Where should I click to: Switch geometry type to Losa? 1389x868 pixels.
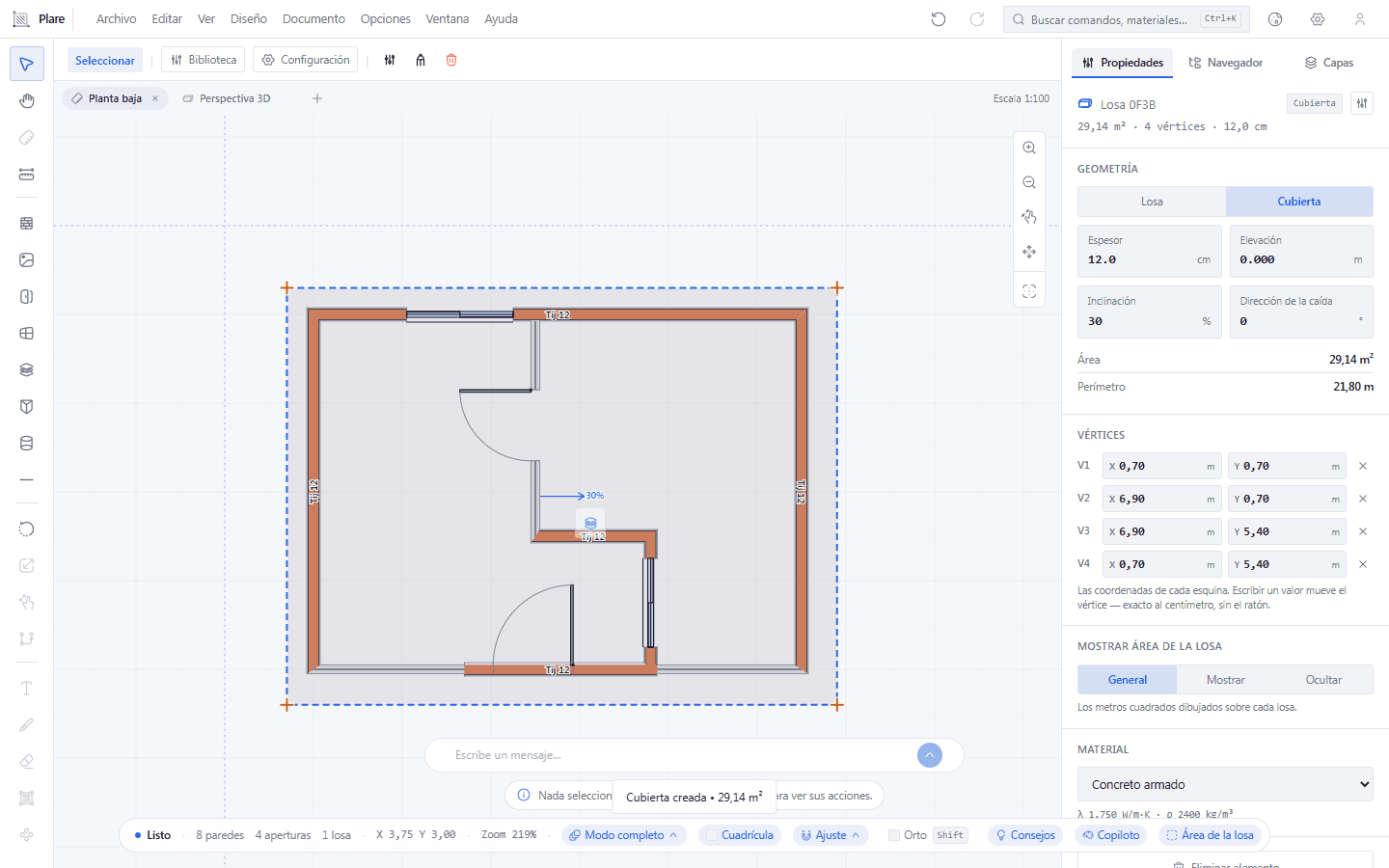(1152, 202)
